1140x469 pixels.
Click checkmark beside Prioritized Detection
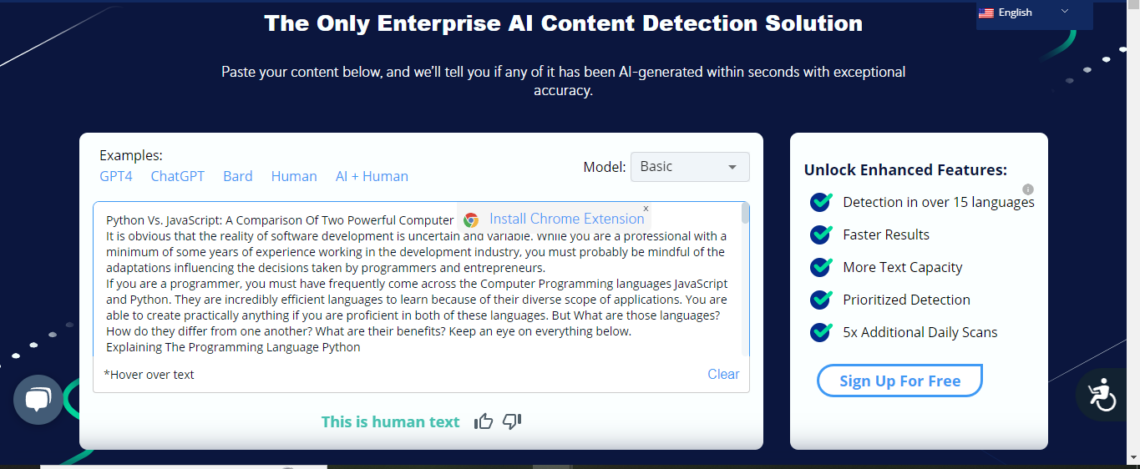point(821,300)
